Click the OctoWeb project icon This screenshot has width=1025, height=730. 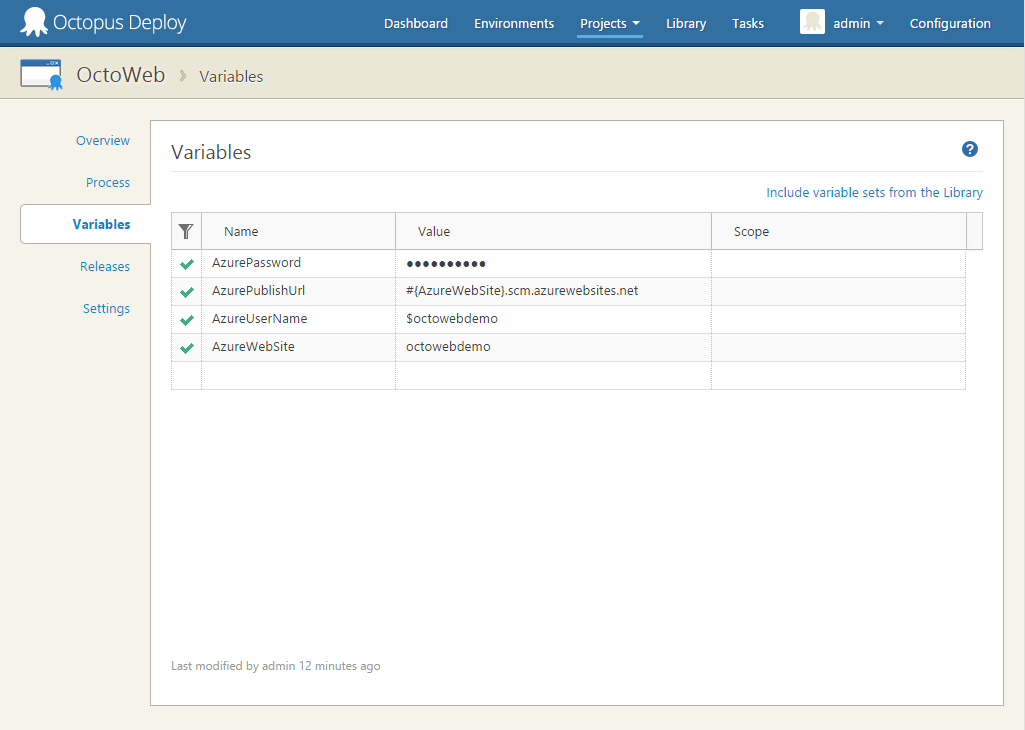tap(41, 75)
